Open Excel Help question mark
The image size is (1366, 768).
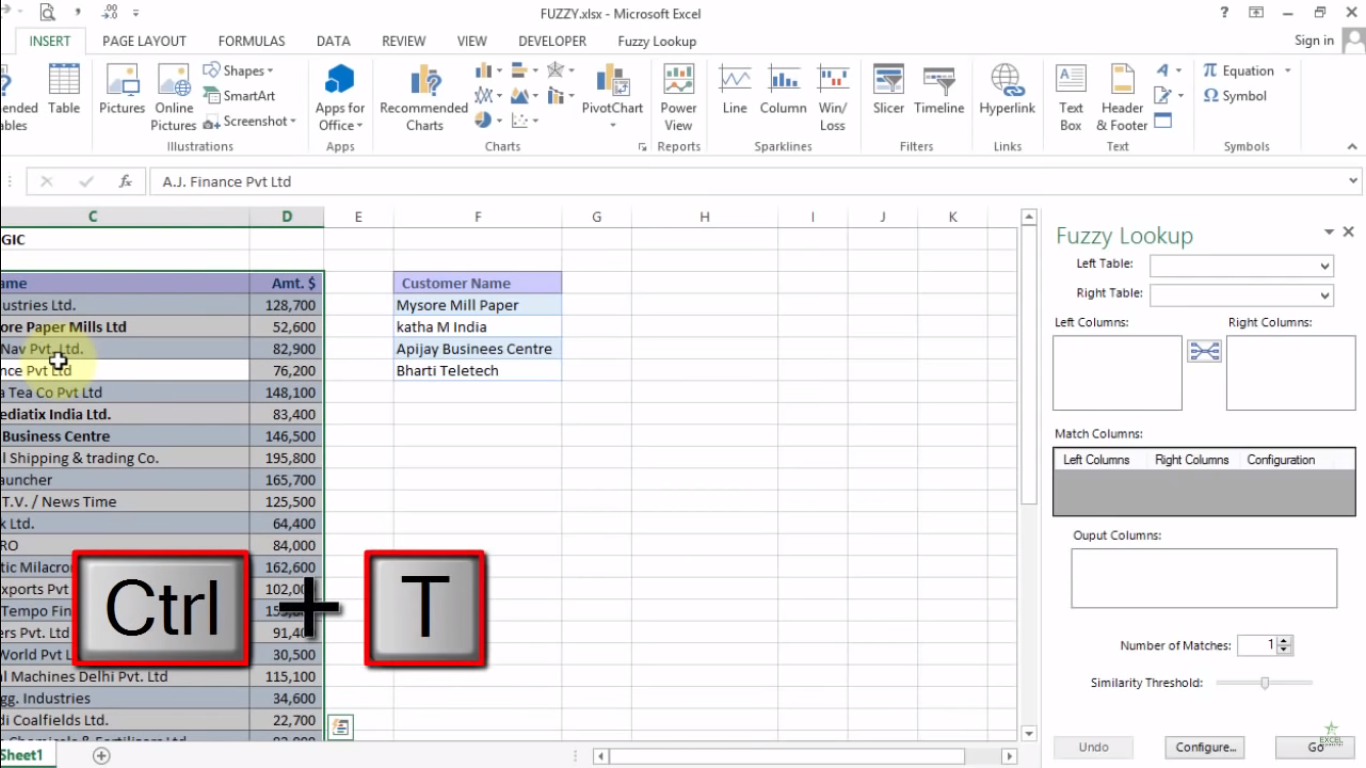click(x=1224, y=13)
